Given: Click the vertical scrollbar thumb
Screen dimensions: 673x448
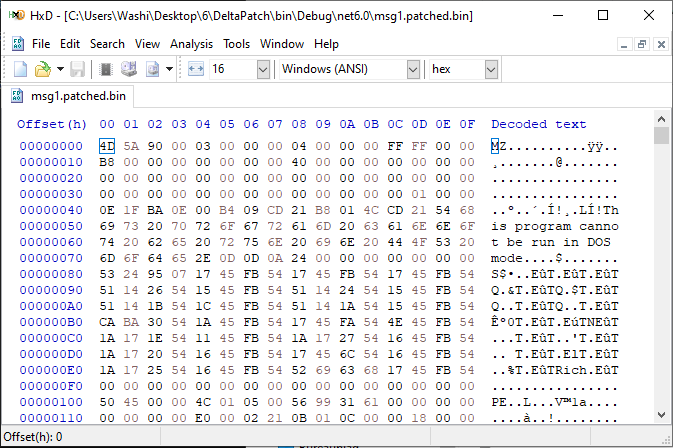Looking at the screenshot, I should point(661,136).
